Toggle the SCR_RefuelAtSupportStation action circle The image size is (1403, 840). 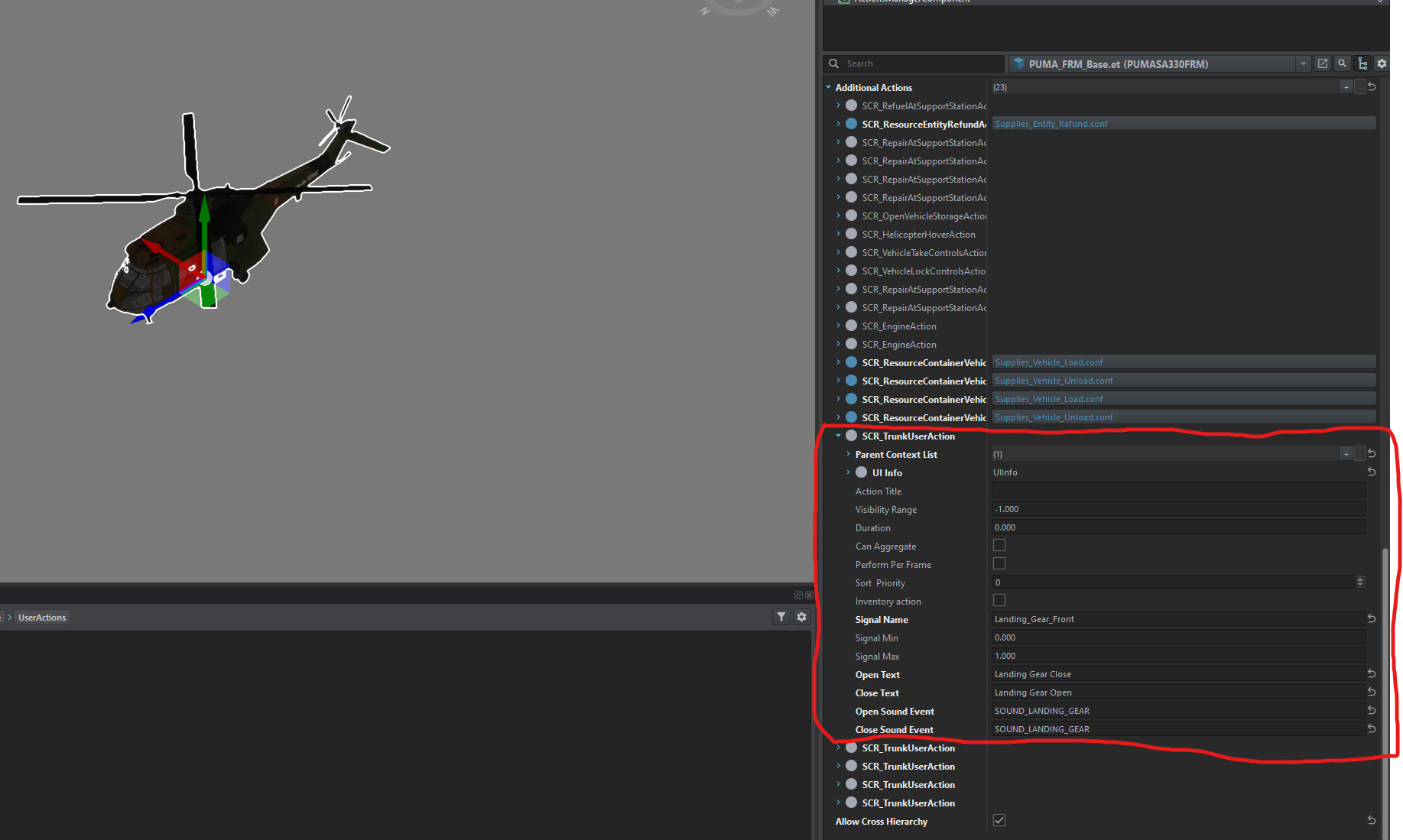click(851, 105)
